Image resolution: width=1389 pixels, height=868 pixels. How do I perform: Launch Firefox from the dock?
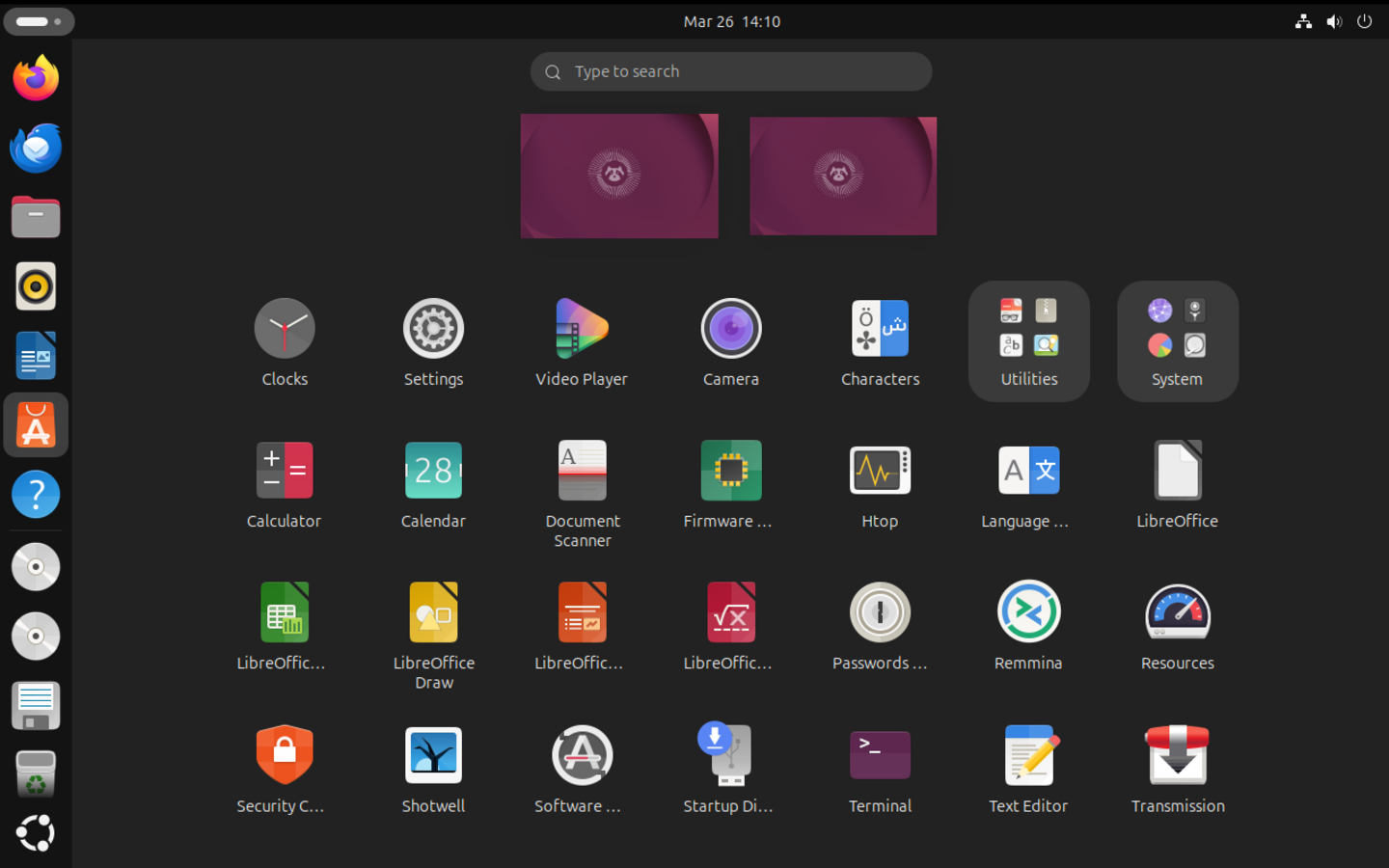35,78
